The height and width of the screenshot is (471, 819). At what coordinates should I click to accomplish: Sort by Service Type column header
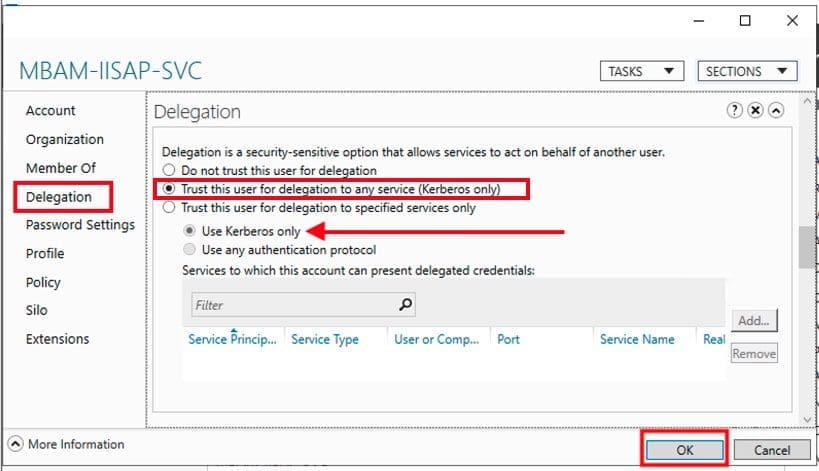325,340
